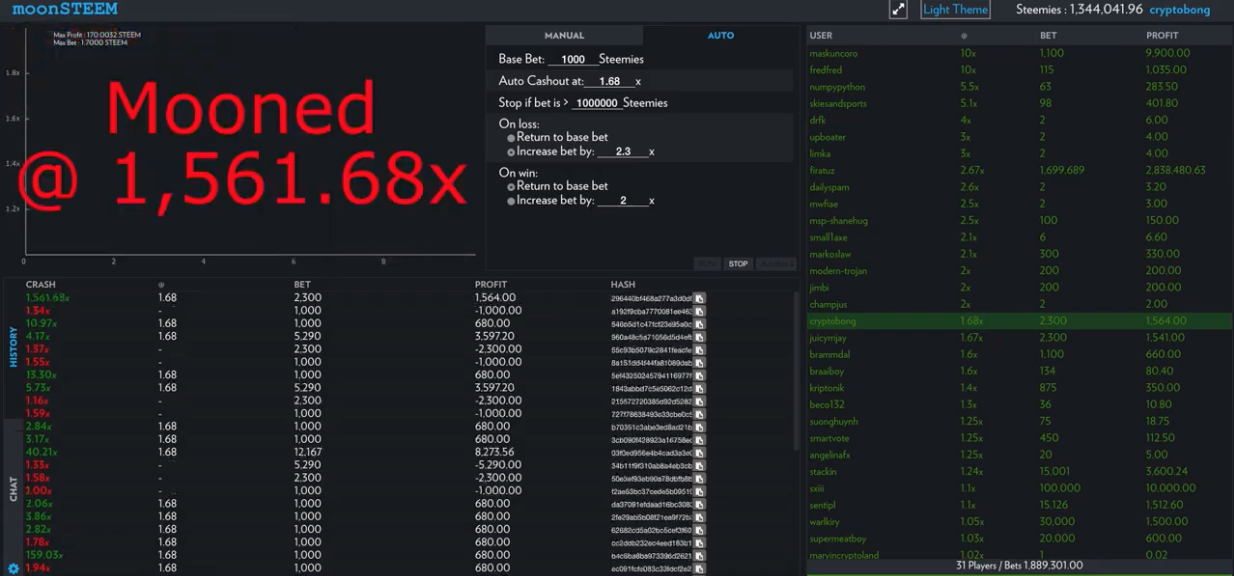Edit the 'Stop if bet is >' field
The height and width of the screenshot is (576, 1234).
(x=596, y=103)
